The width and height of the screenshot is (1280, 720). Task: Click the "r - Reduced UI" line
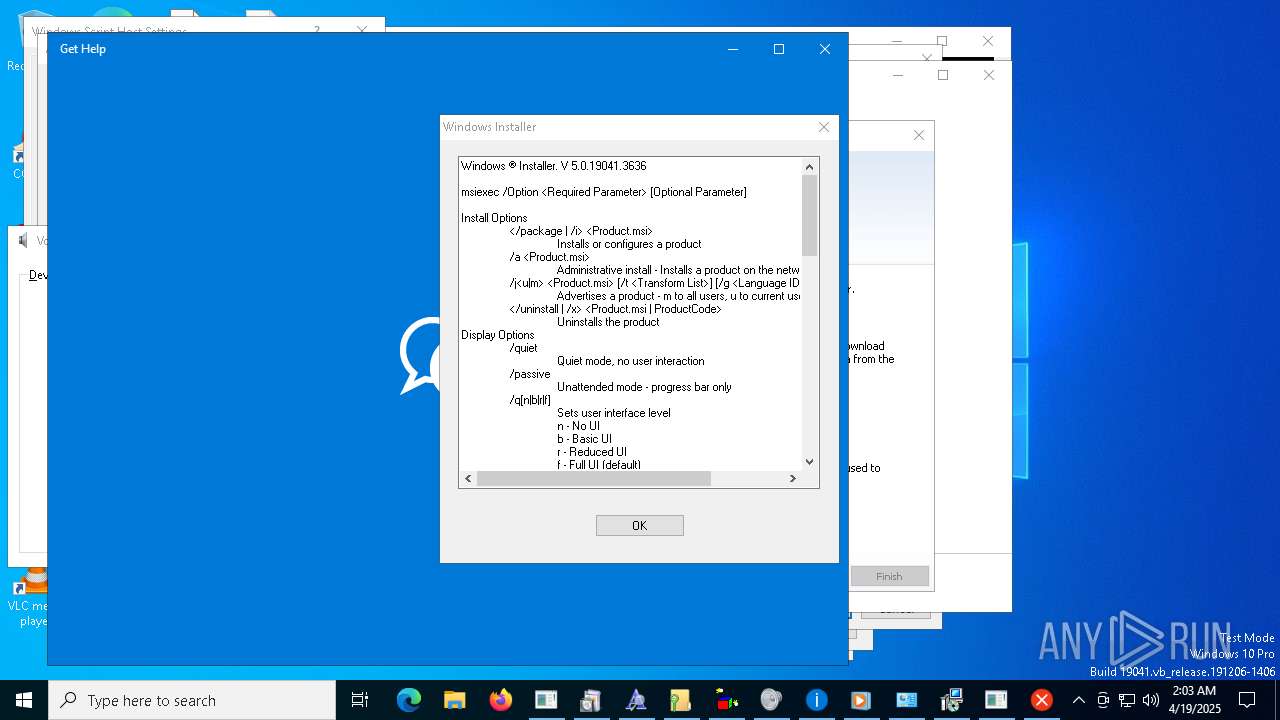click(x=592, y=452)
